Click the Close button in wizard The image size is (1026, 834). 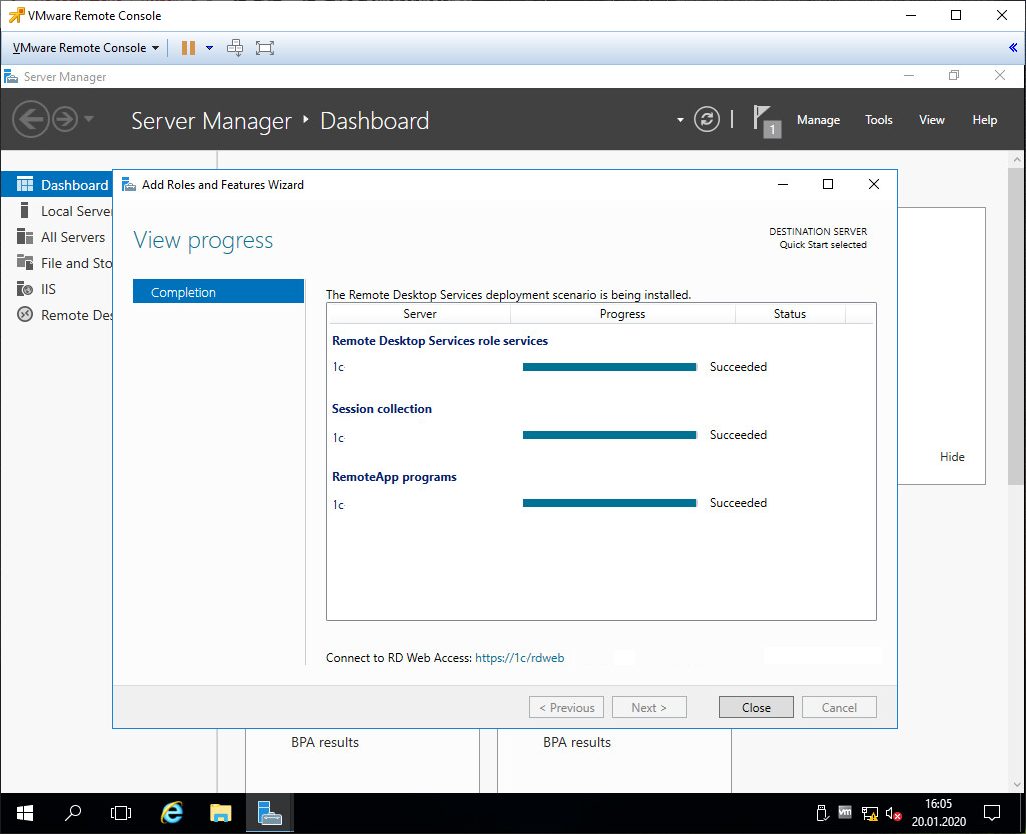click(756, 708)
